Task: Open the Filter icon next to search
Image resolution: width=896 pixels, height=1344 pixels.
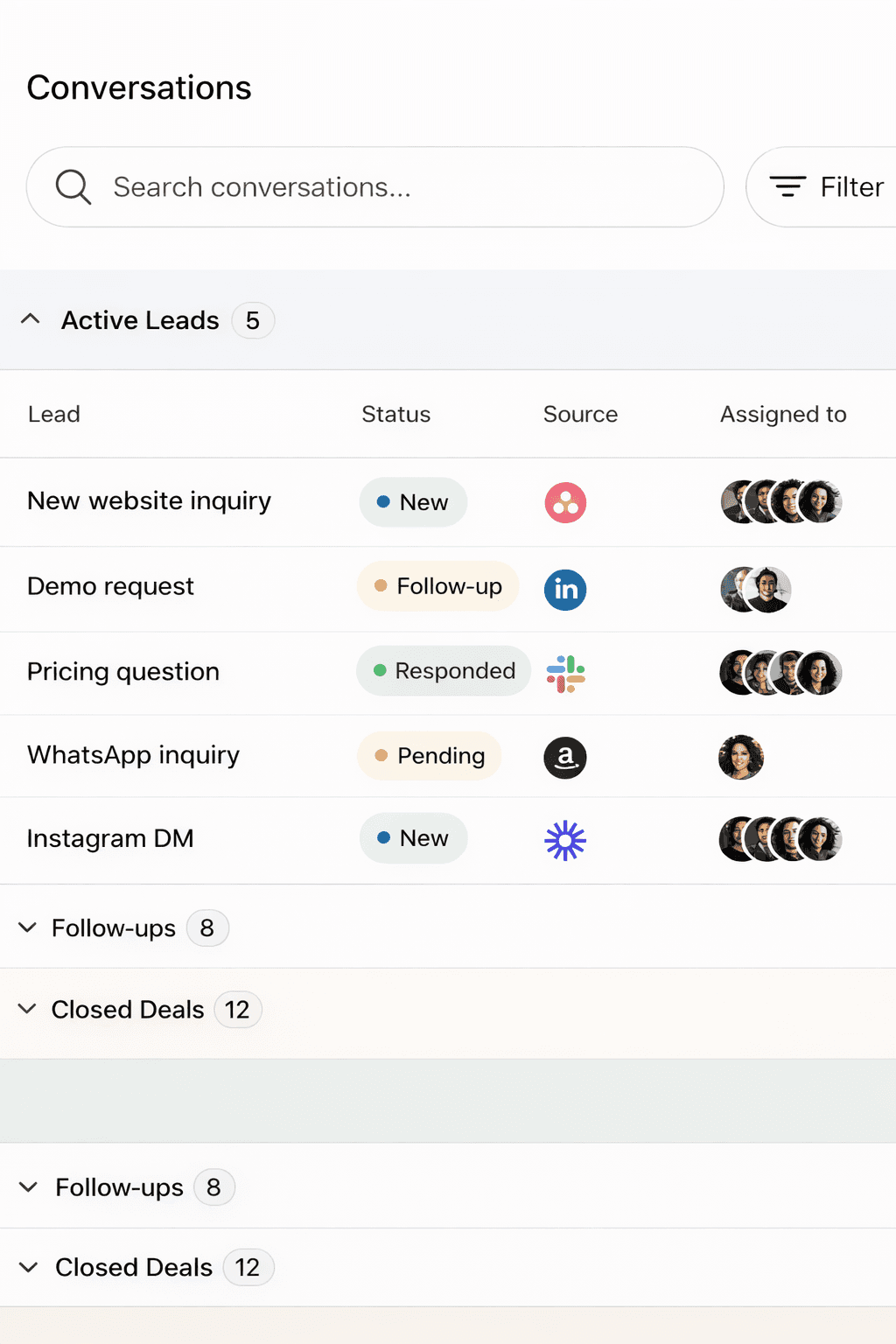Action: click(x=787, y=186)
